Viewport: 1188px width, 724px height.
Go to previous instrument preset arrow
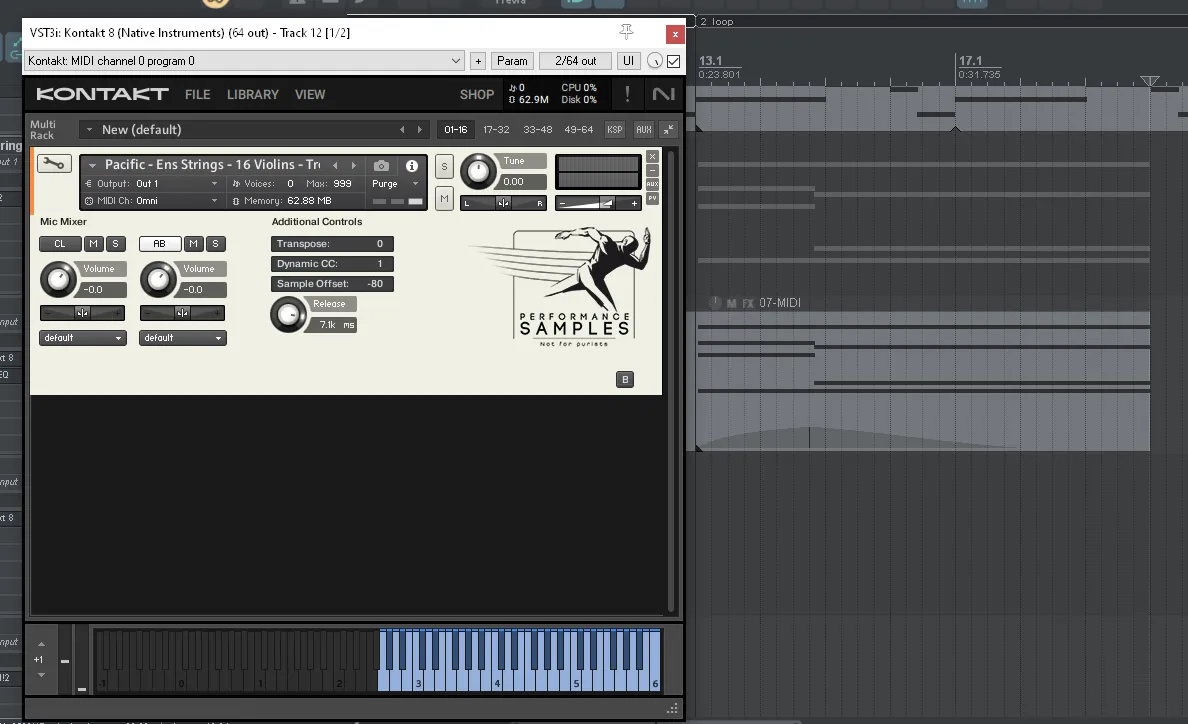(335, 165)
